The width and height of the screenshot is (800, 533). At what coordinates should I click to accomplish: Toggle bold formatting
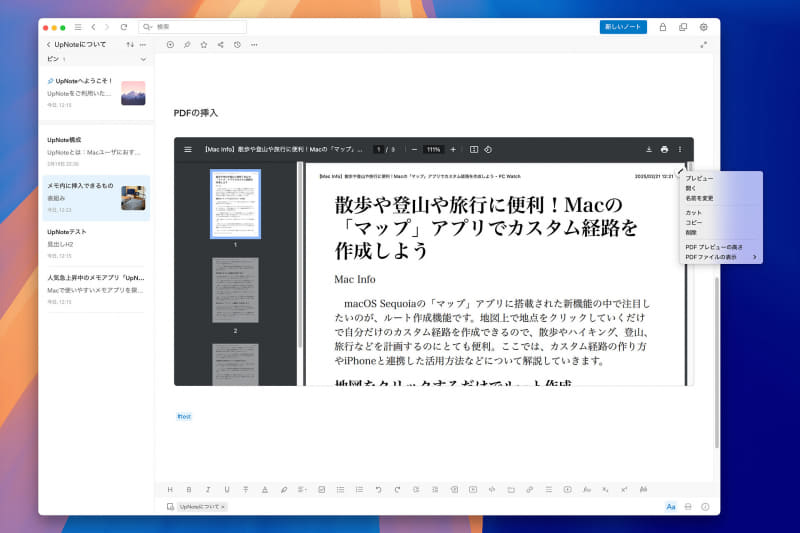pyautogui.click(x=189, y=490)
